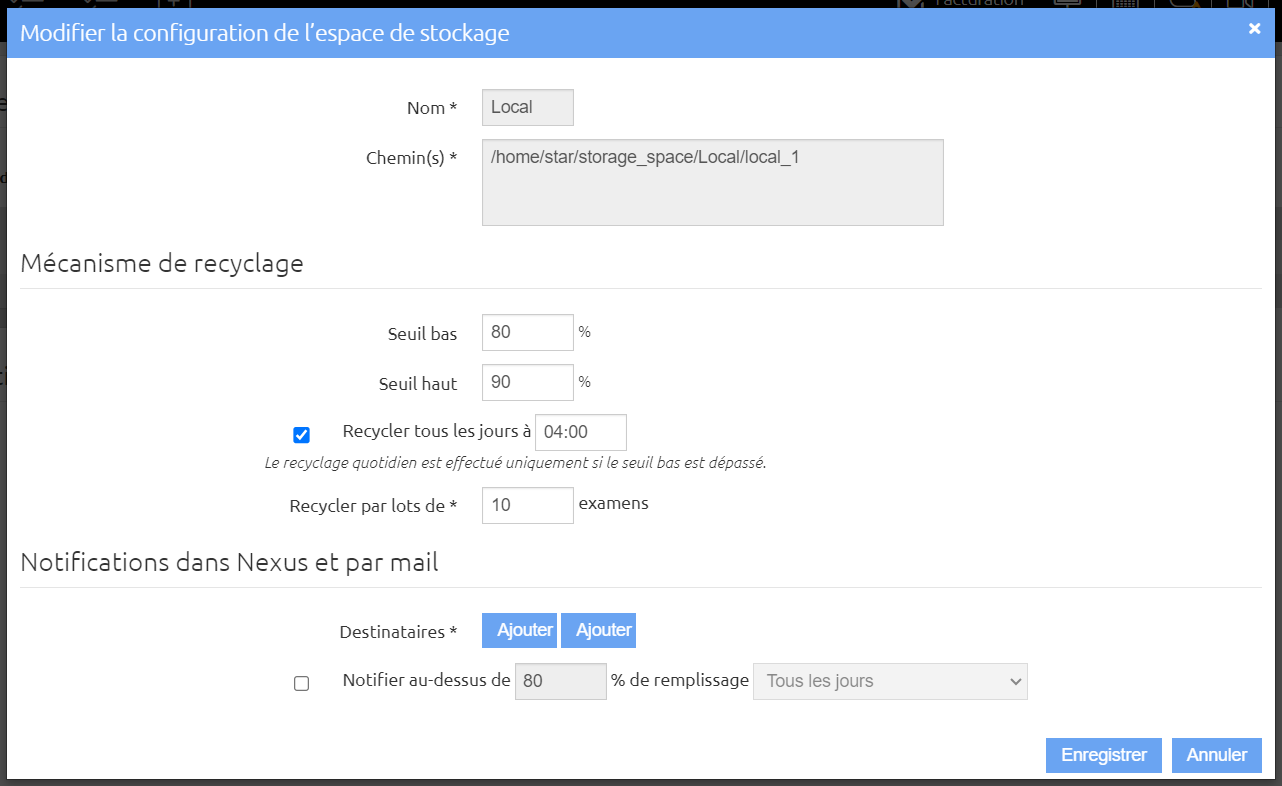Image resolution: width=1282 pixels, height=786 pixels.
Task: Click the 'Destinataires *' label
Action: 398,632
